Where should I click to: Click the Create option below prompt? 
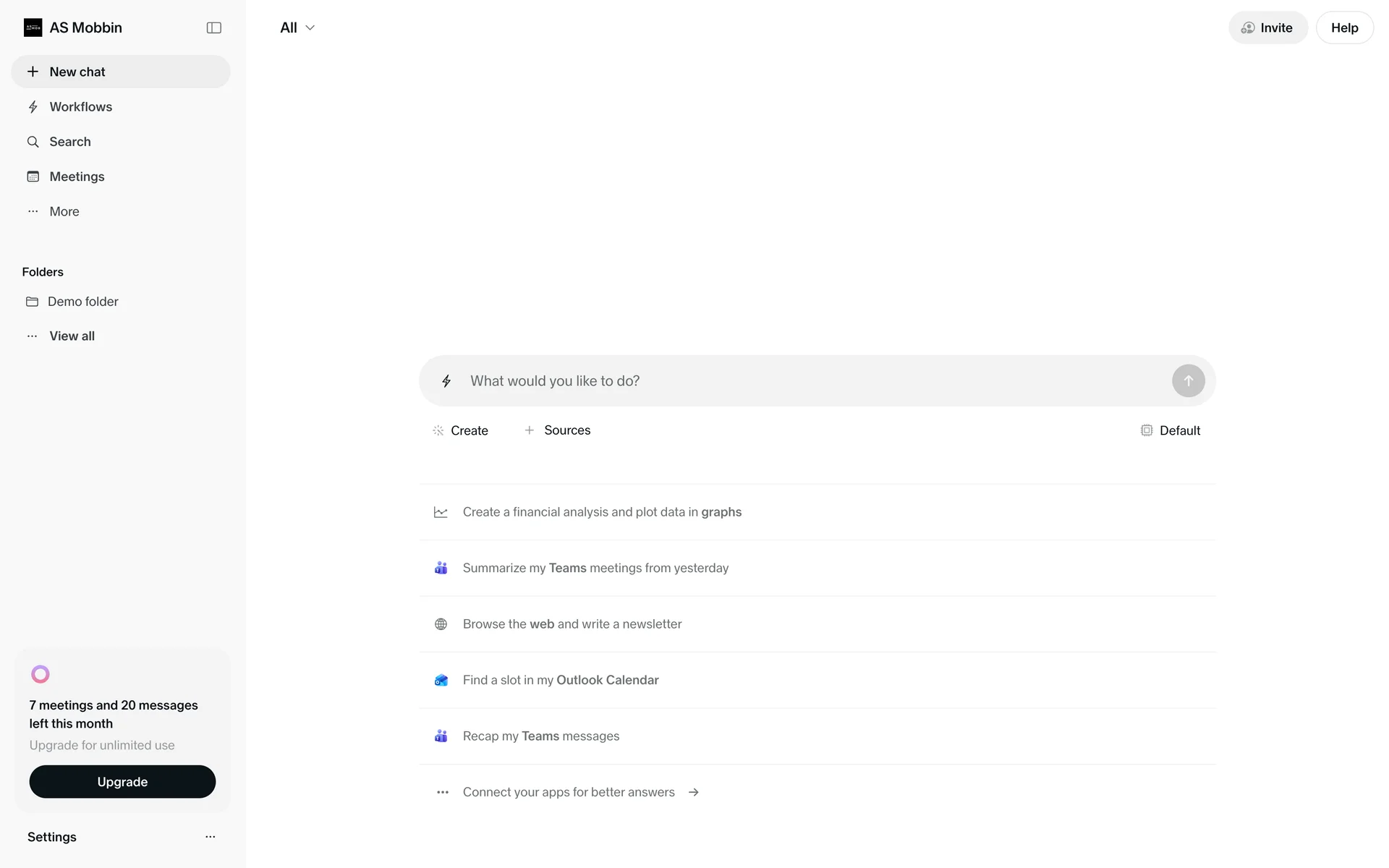pyautogui.click(x=460, y=430)
